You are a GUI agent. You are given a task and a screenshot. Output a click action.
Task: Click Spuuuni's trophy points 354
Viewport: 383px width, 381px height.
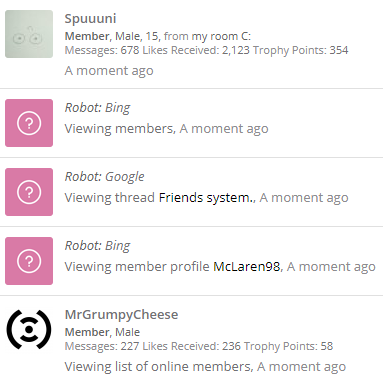[x=339, y=50]
